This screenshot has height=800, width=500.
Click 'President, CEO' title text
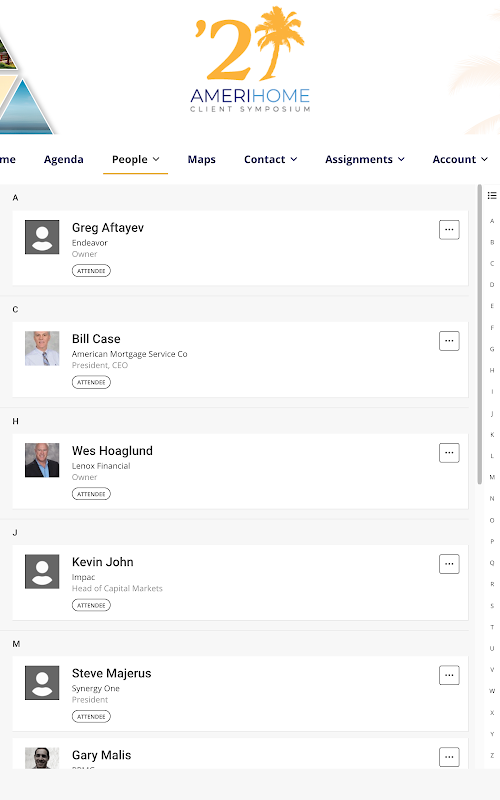click(100, 365)
